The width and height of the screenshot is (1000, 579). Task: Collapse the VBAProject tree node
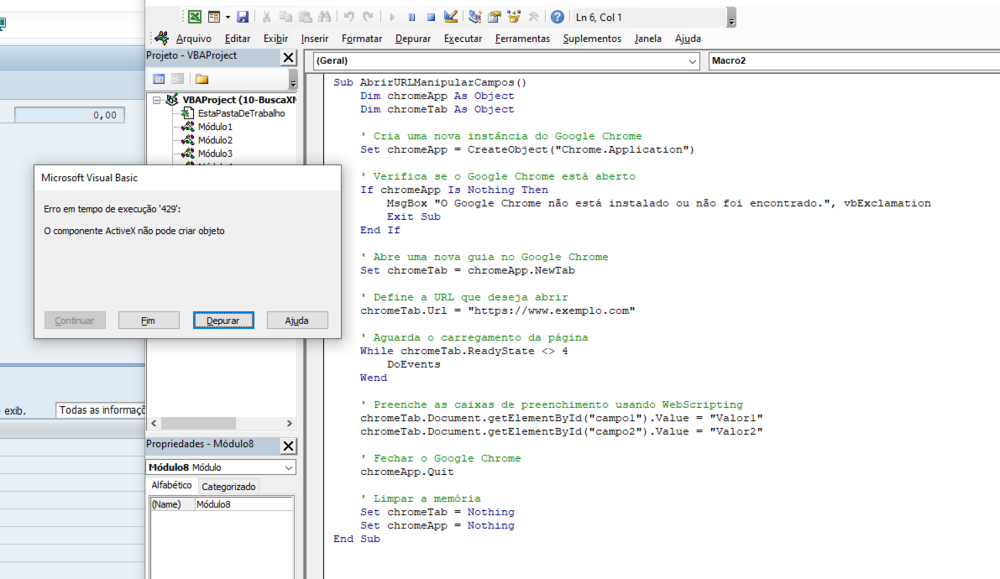[x=157, y=100]
